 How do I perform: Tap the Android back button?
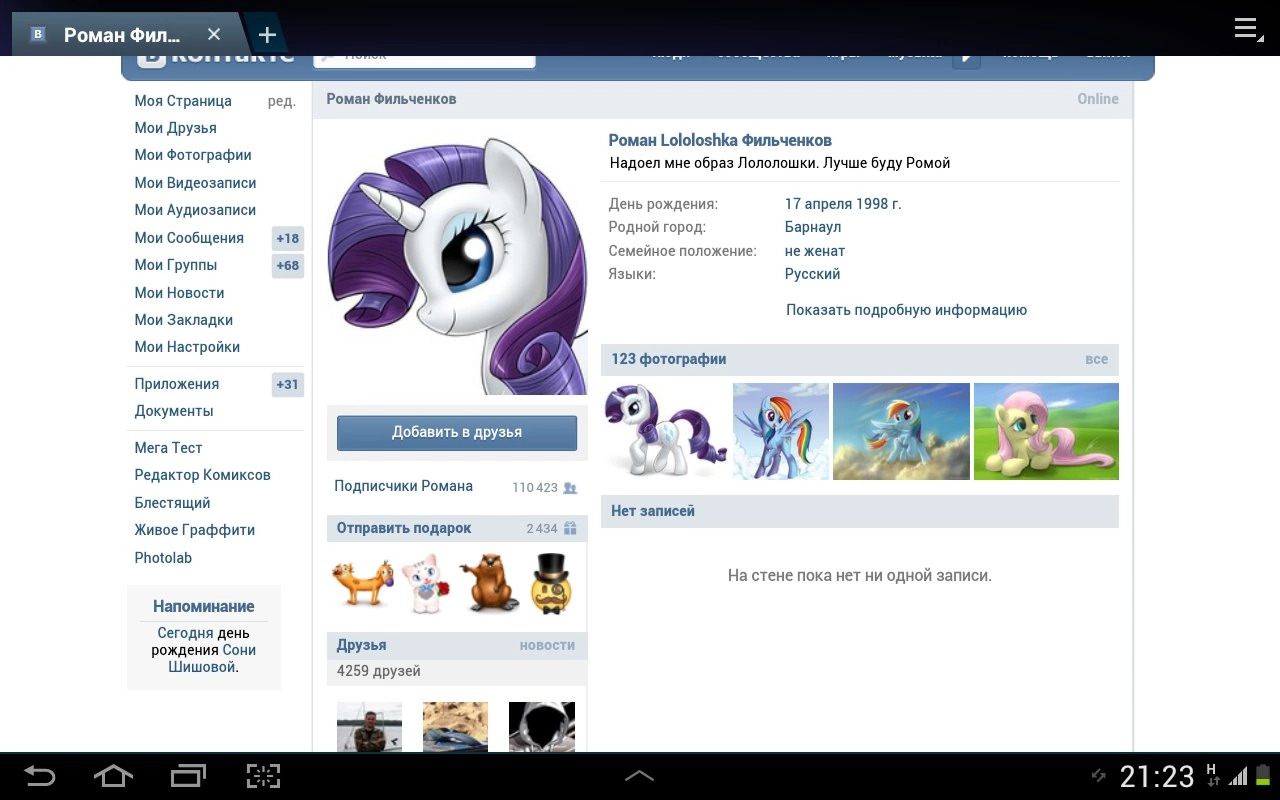coord(40,776)
